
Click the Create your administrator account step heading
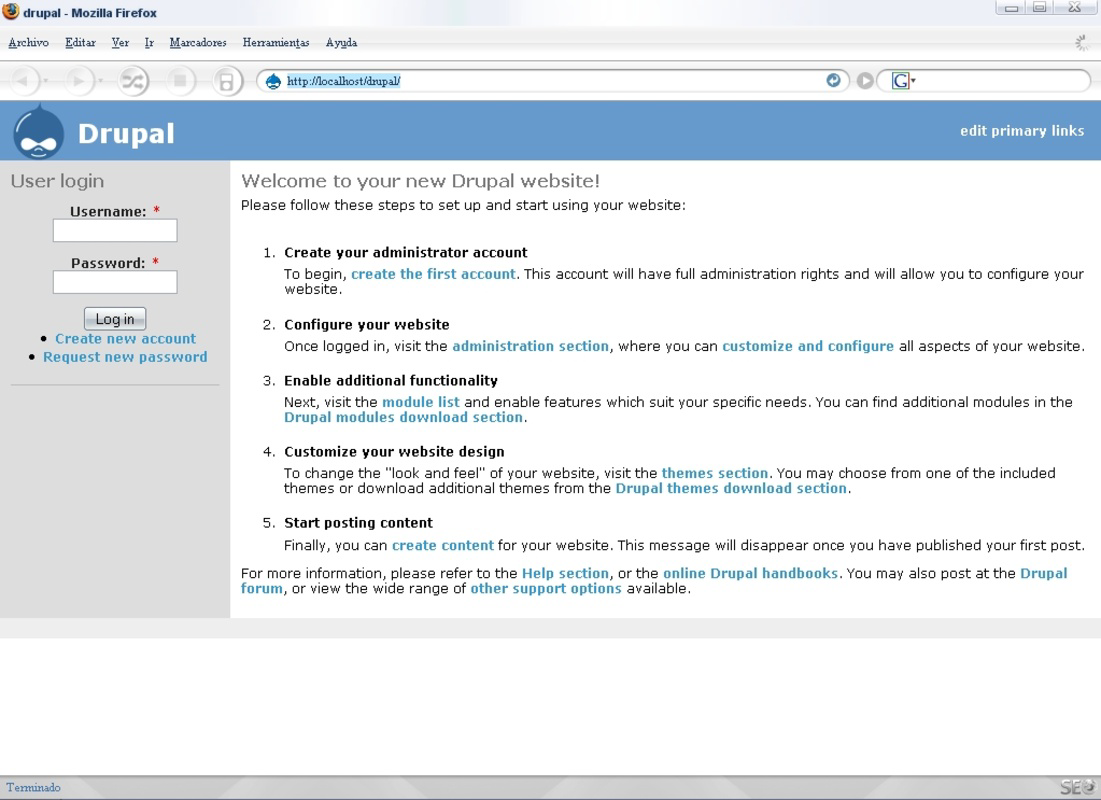point(405,252)
